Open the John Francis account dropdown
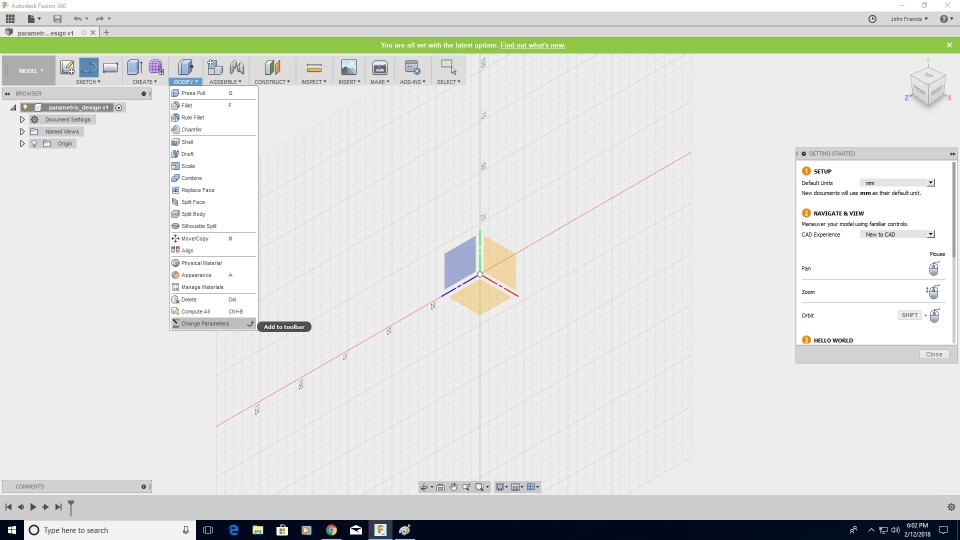The height and width of the screenshot is (540, 960). (909, 19)
